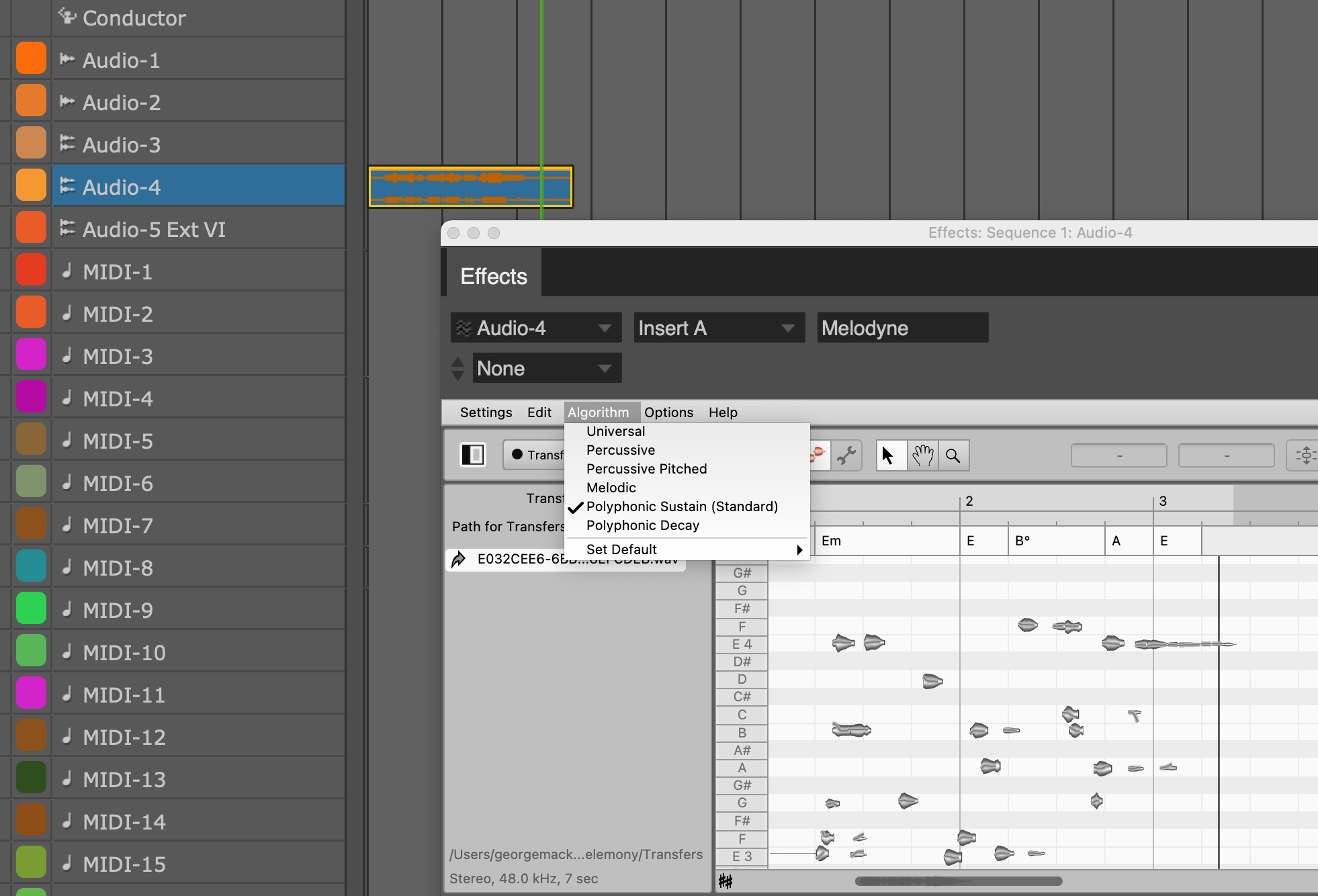Click the MIDI-13 dark green color swatch
This screenshot has height=896, width=1318.
pos(31,778)
